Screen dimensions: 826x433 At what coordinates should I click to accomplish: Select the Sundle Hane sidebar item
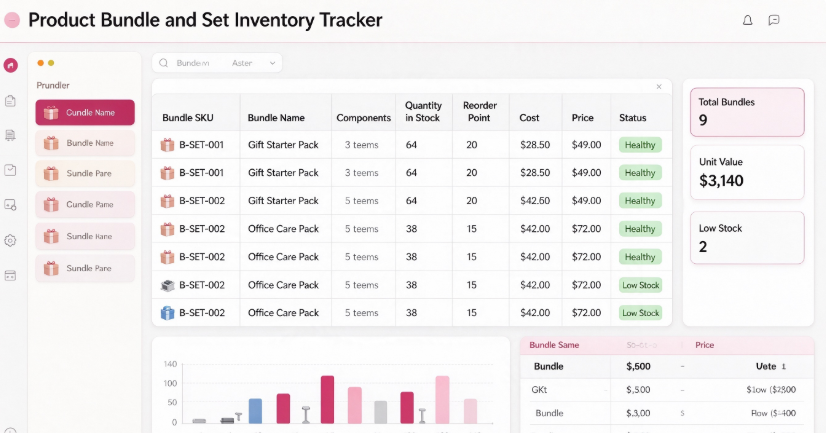pos(85,237)
